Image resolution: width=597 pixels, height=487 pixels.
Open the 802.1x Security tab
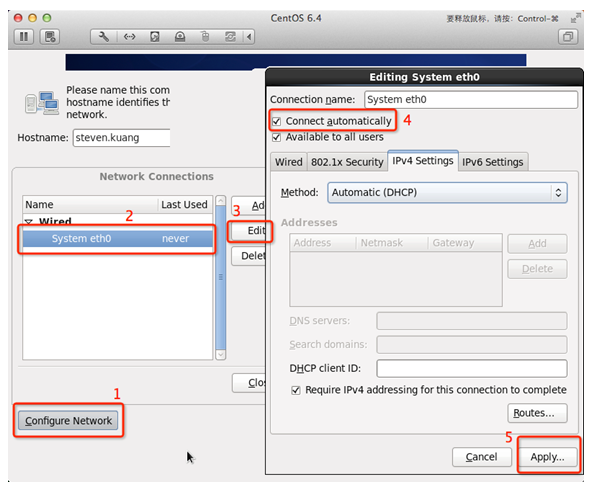click(x=347, y=162)
